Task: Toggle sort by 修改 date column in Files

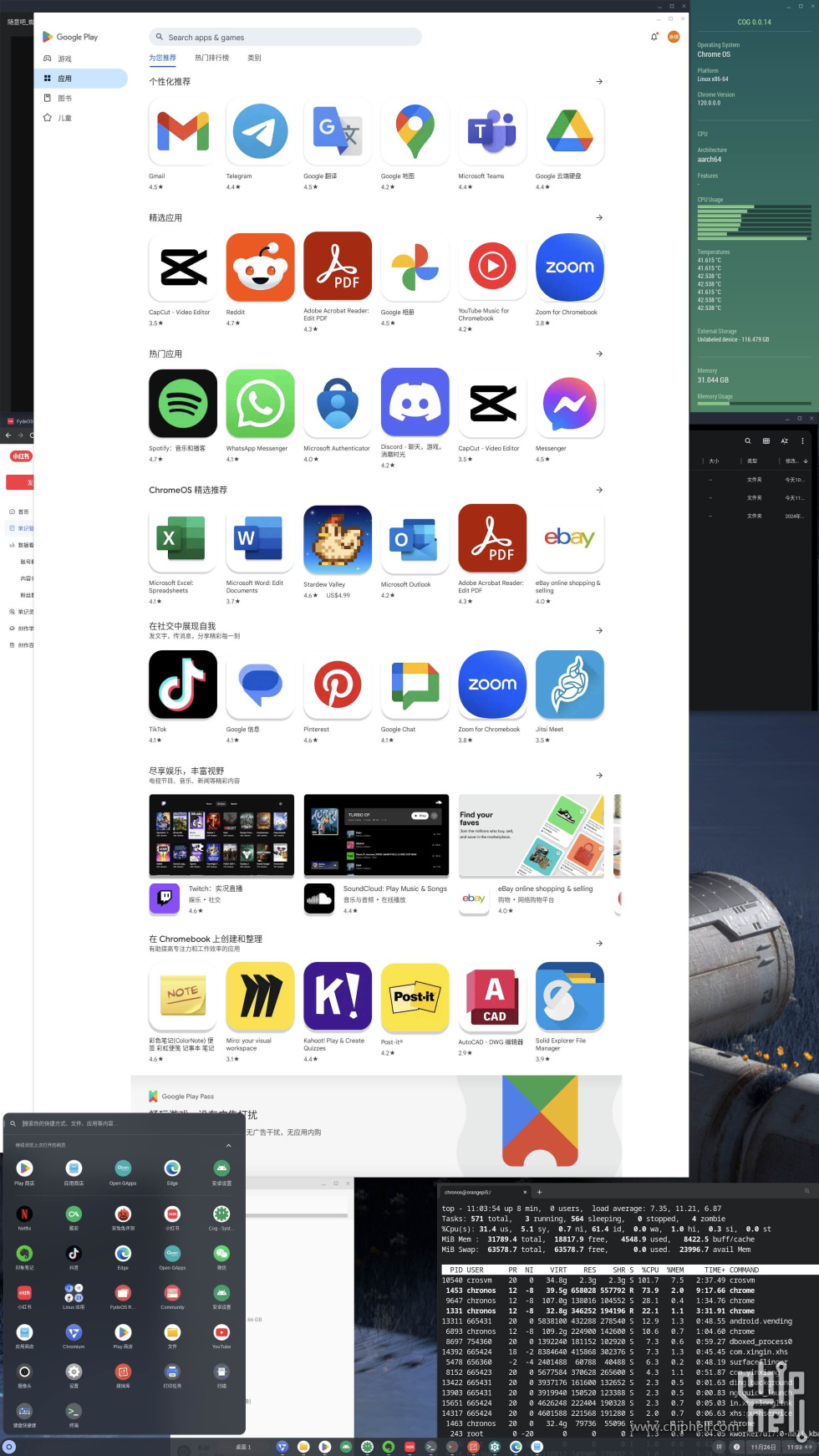Action: tap(795, 461)
